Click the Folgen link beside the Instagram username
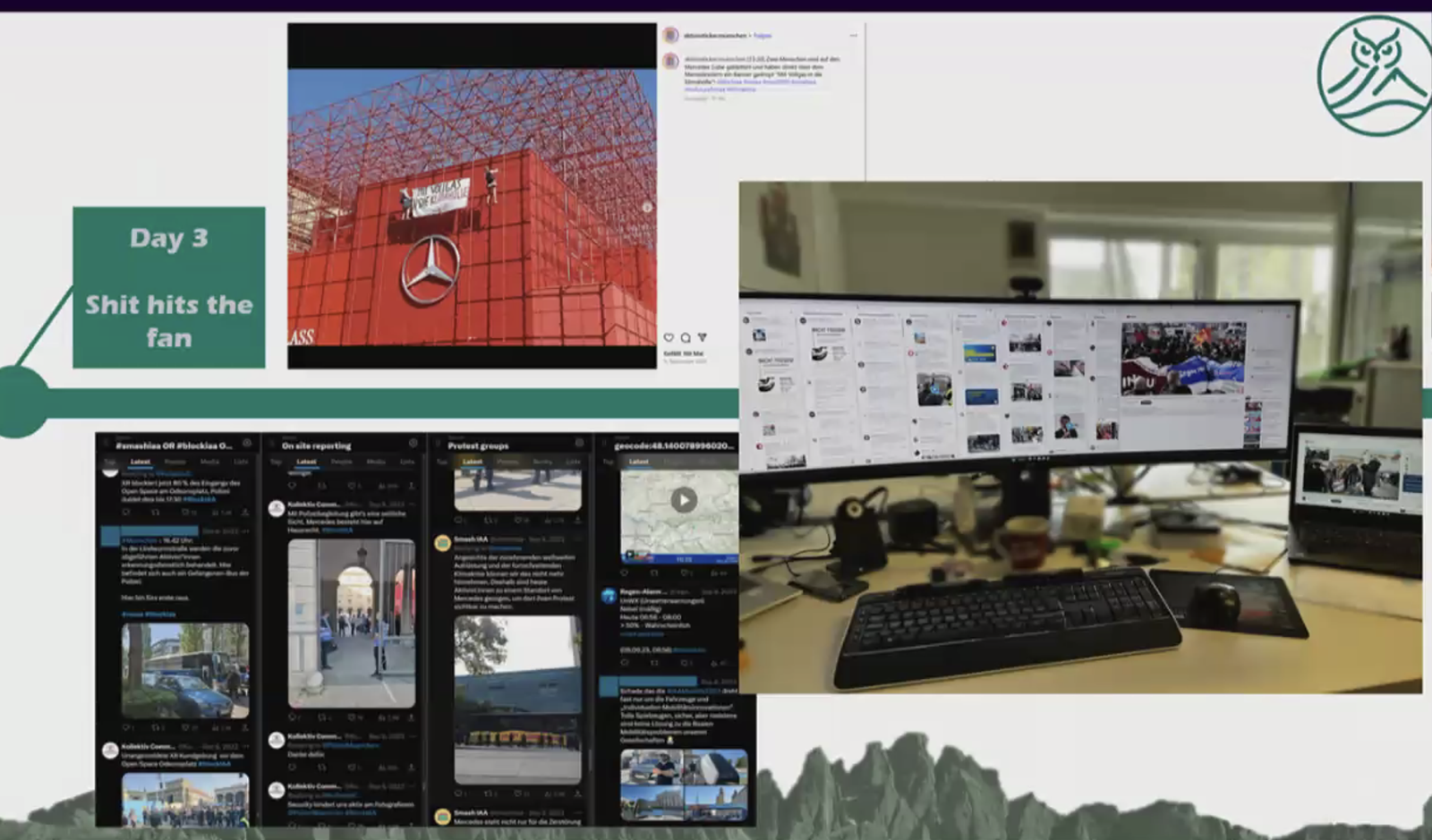 pos(762,36)
